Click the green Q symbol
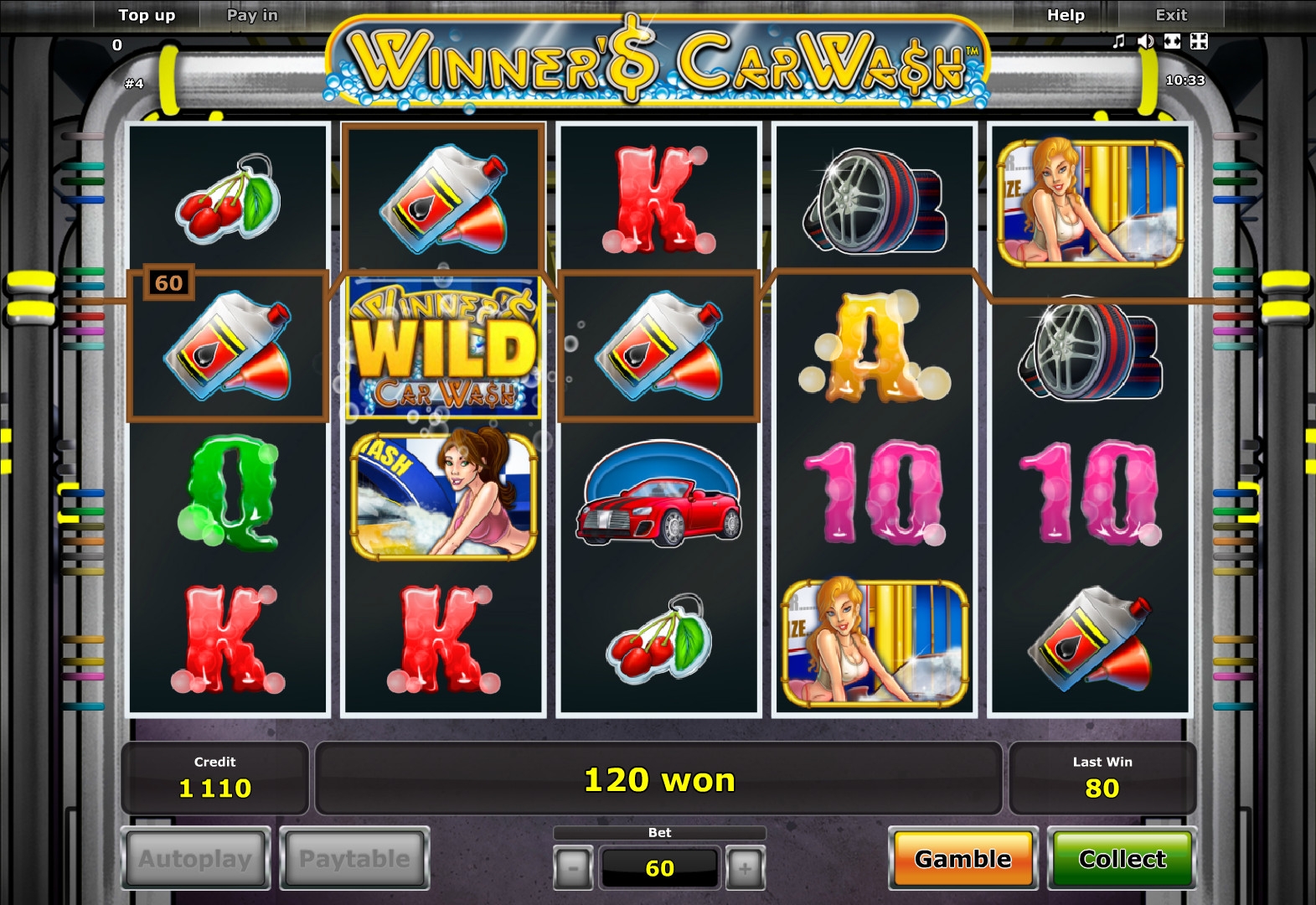 pyautogui.click(x=227, y=492)
